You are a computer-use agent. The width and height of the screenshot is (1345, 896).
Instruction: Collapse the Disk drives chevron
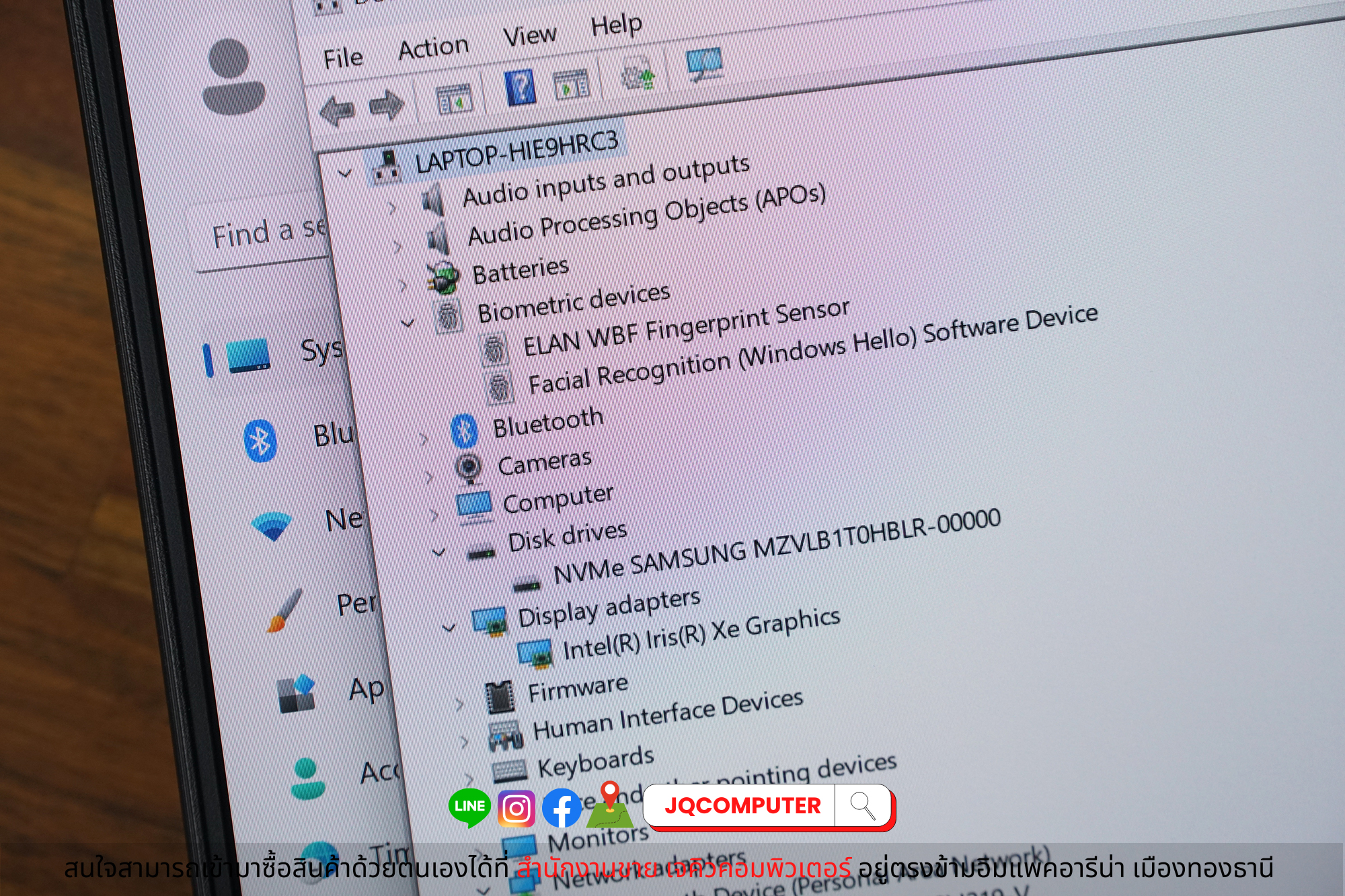point(438,553)
